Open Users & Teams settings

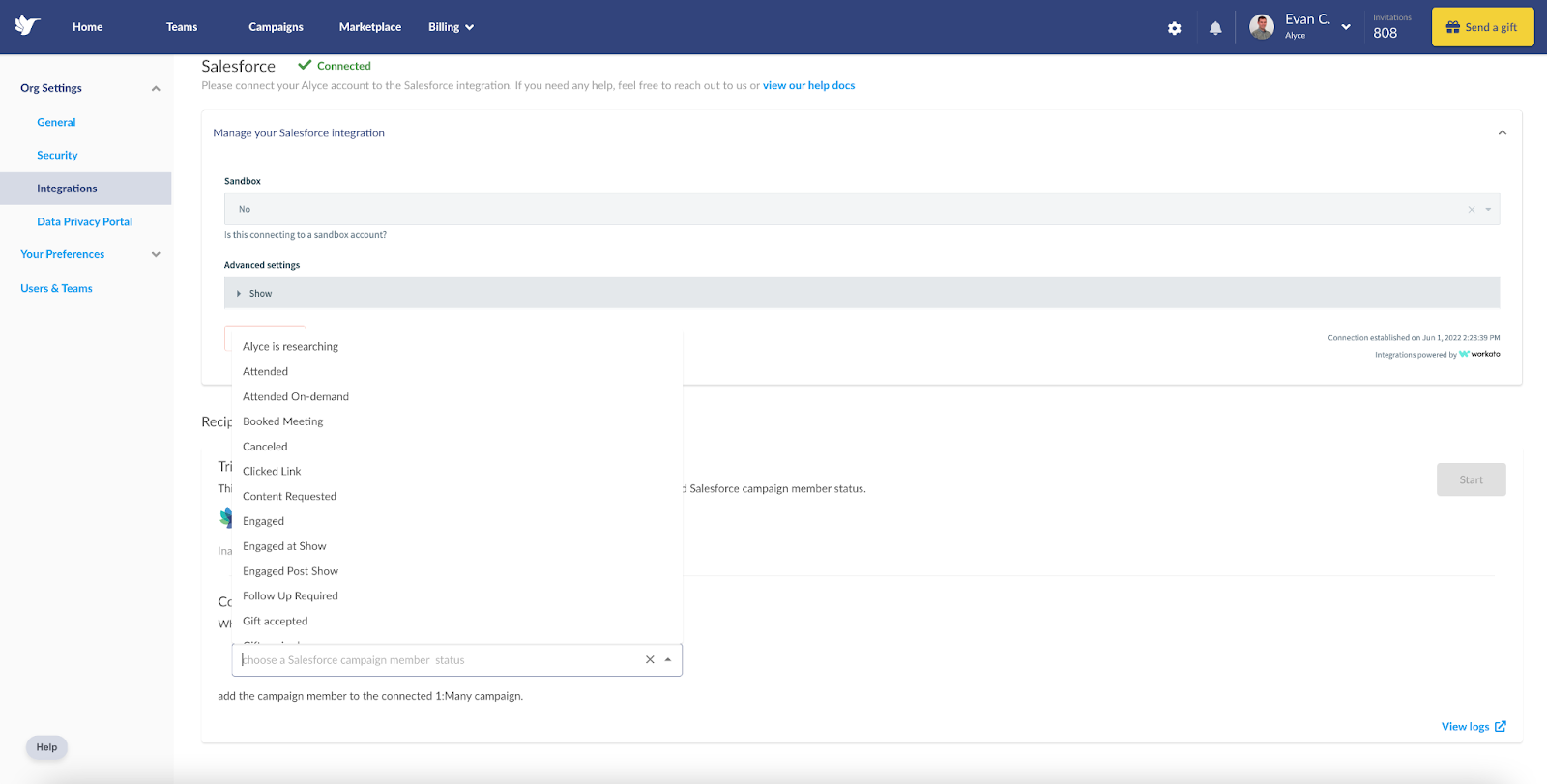point(56,288)
